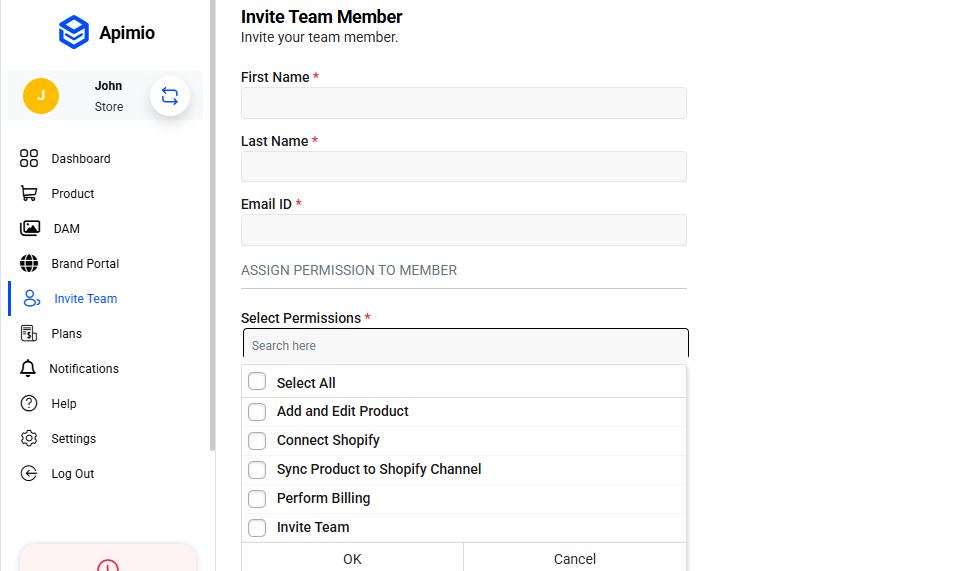Tick the Connect Shopify checkbox
The height and width of the screenshot is (571, 953).
(257, 440)
